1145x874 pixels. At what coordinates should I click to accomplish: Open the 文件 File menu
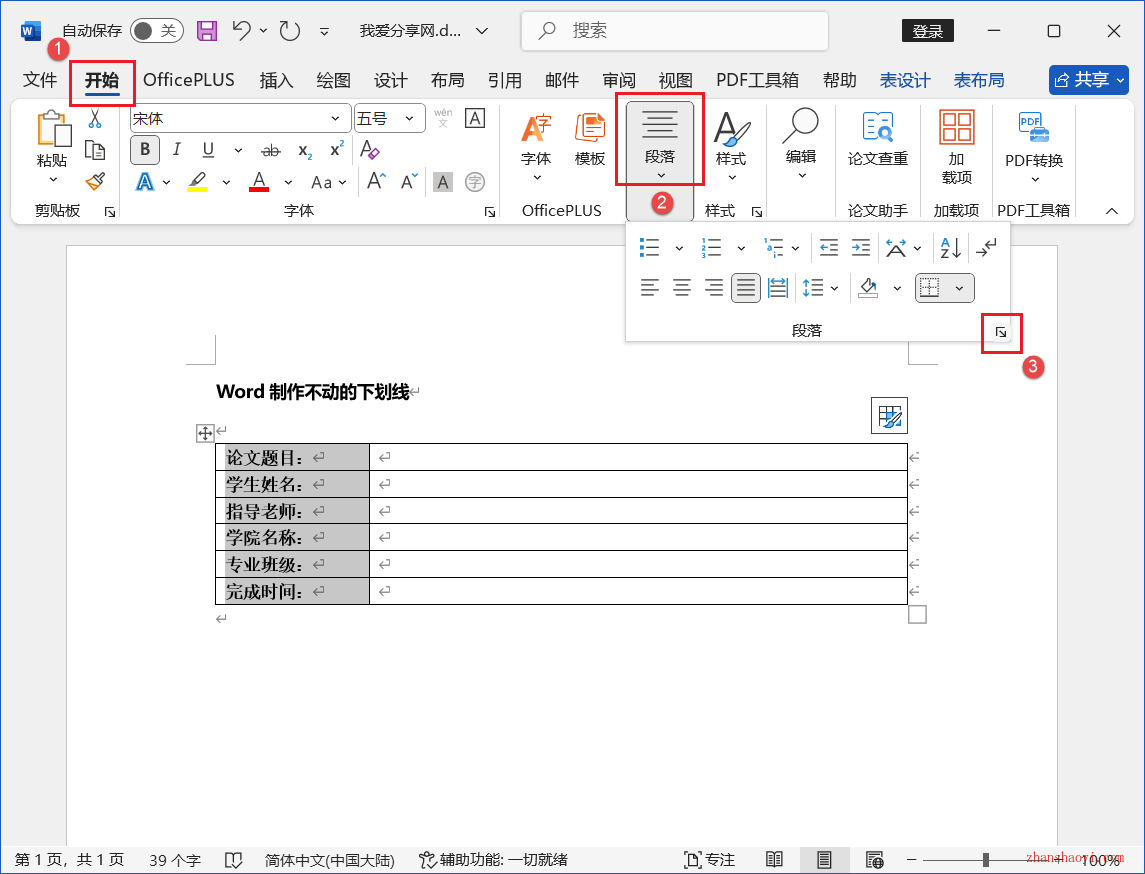click(40, 80)
